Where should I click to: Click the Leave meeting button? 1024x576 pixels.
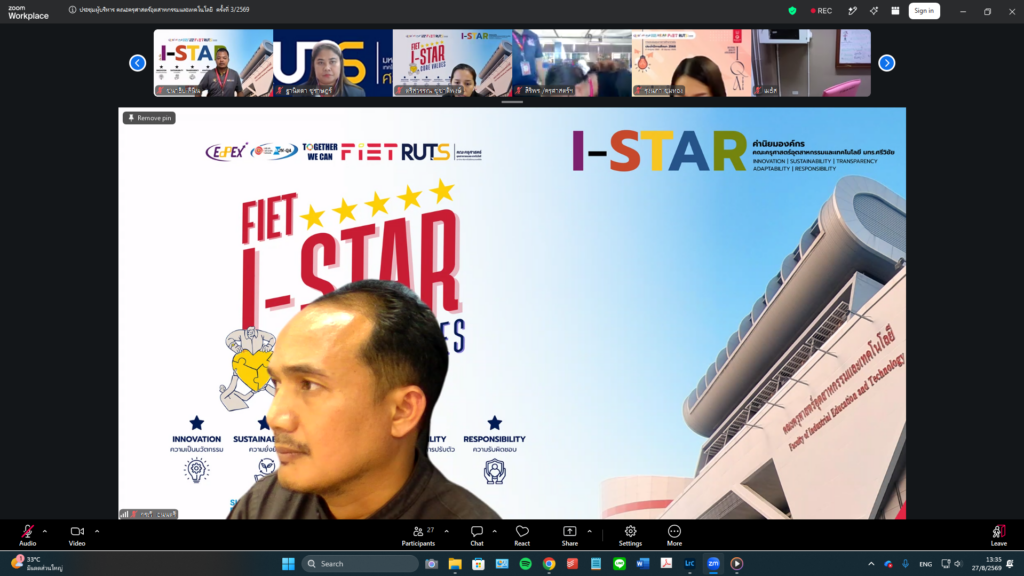click(x=999, y=535)
